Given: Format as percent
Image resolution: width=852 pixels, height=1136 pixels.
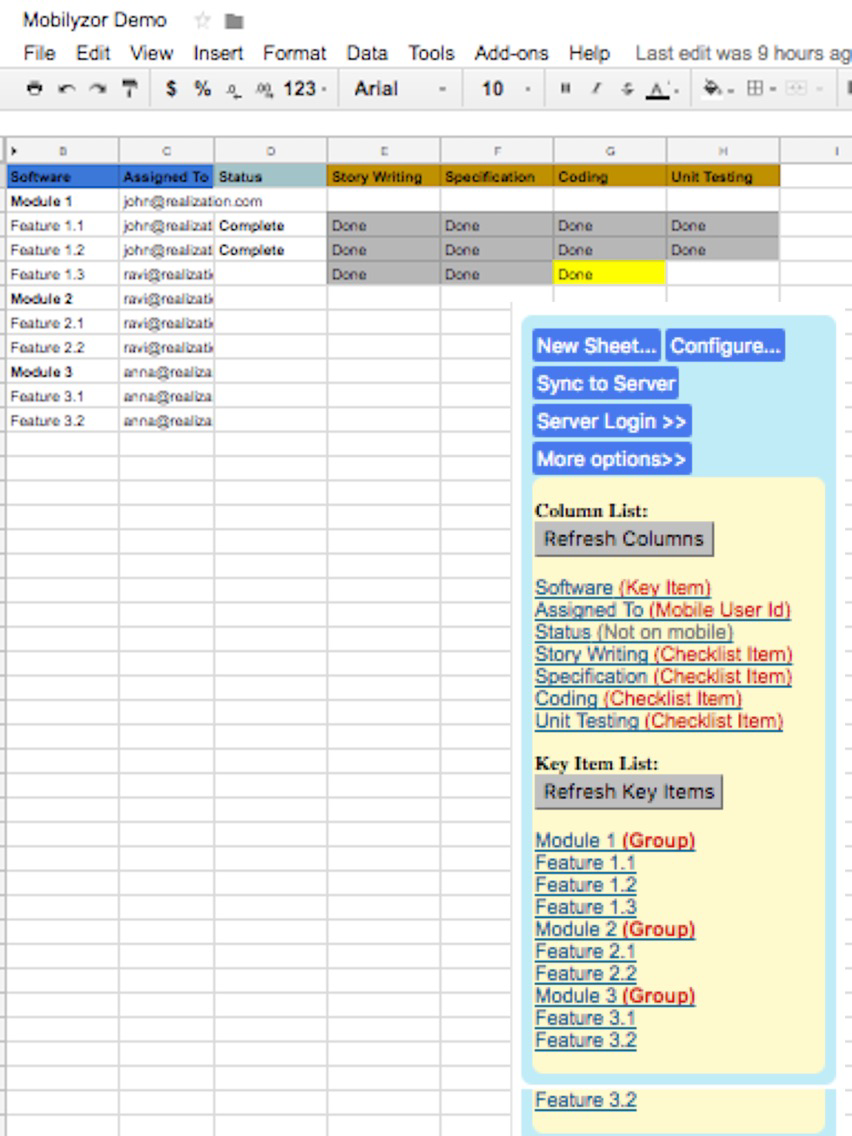Looking at the screenshot, I should (x=202, y=88).
